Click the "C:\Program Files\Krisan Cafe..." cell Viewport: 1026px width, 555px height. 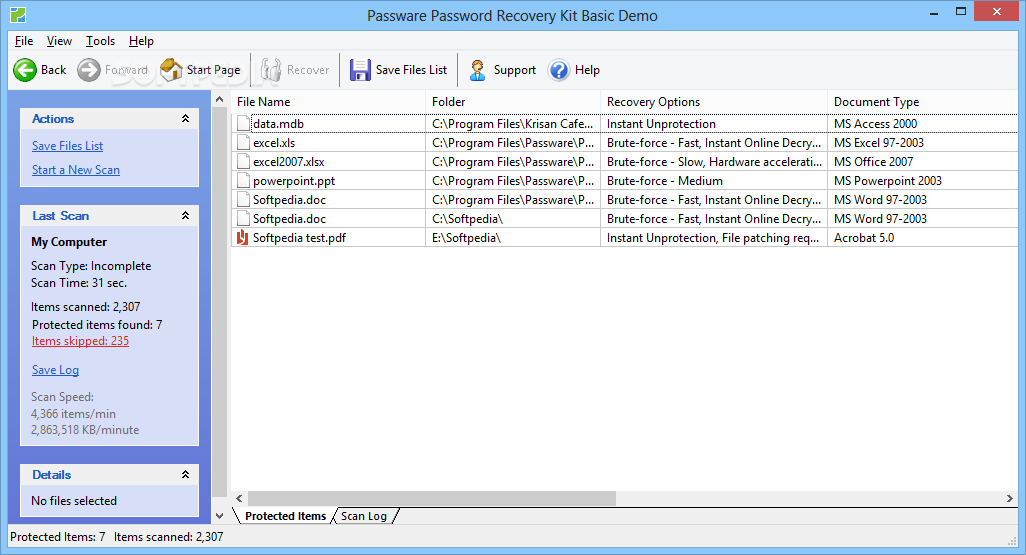[x=513, y=124]
